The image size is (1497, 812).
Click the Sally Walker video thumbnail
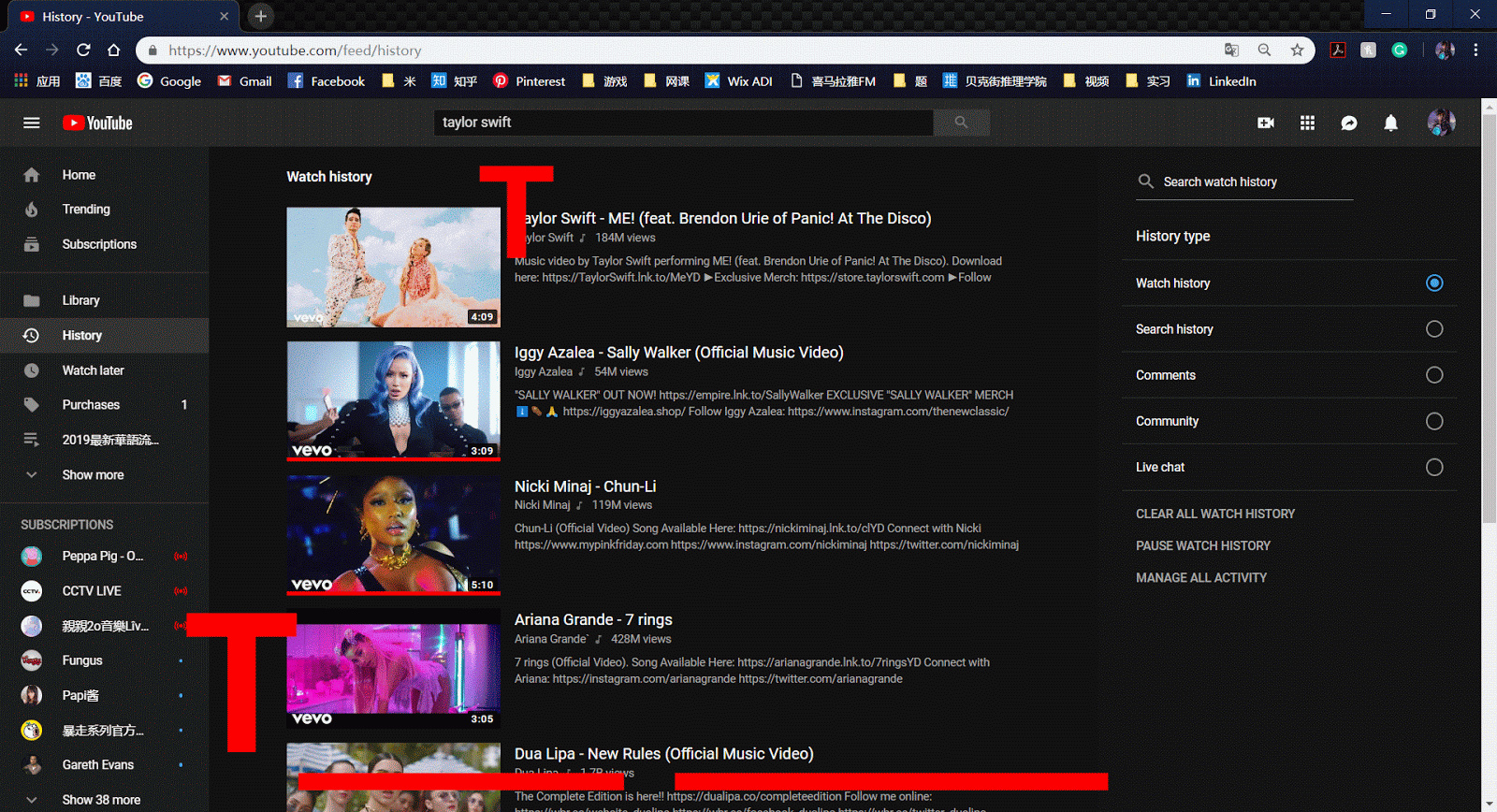[x=393, y=400]
